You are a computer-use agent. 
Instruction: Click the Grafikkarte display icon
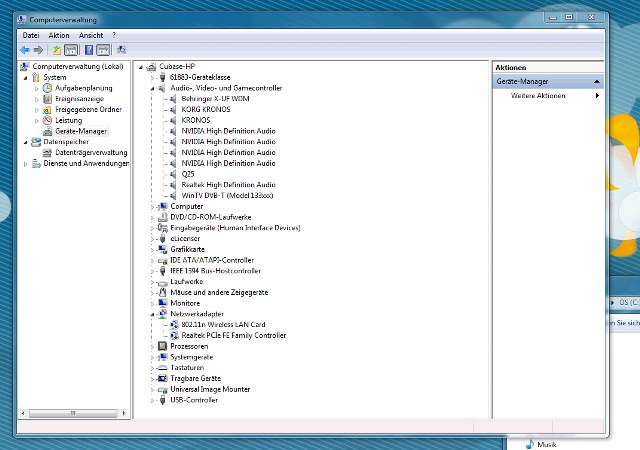tap(162, 249)
